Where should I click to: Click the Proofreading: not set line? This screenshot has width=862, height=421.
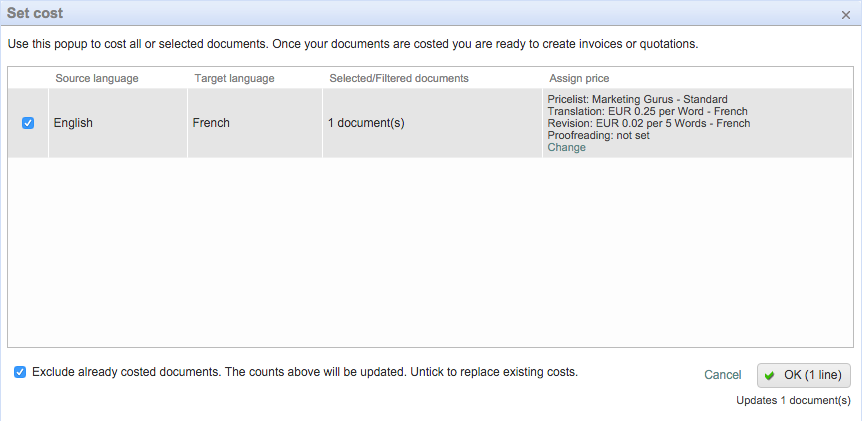click(x=598, y=135)
